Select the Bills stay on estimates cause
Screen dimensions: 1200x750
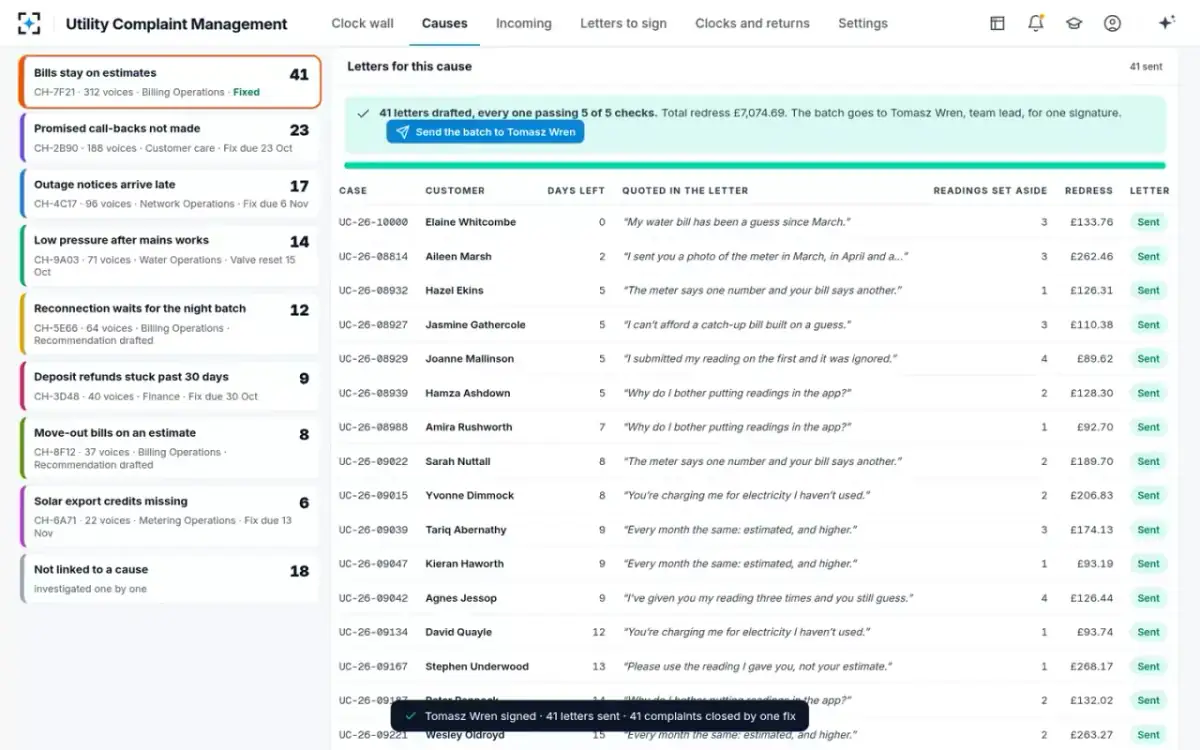(x=170, y=82)
